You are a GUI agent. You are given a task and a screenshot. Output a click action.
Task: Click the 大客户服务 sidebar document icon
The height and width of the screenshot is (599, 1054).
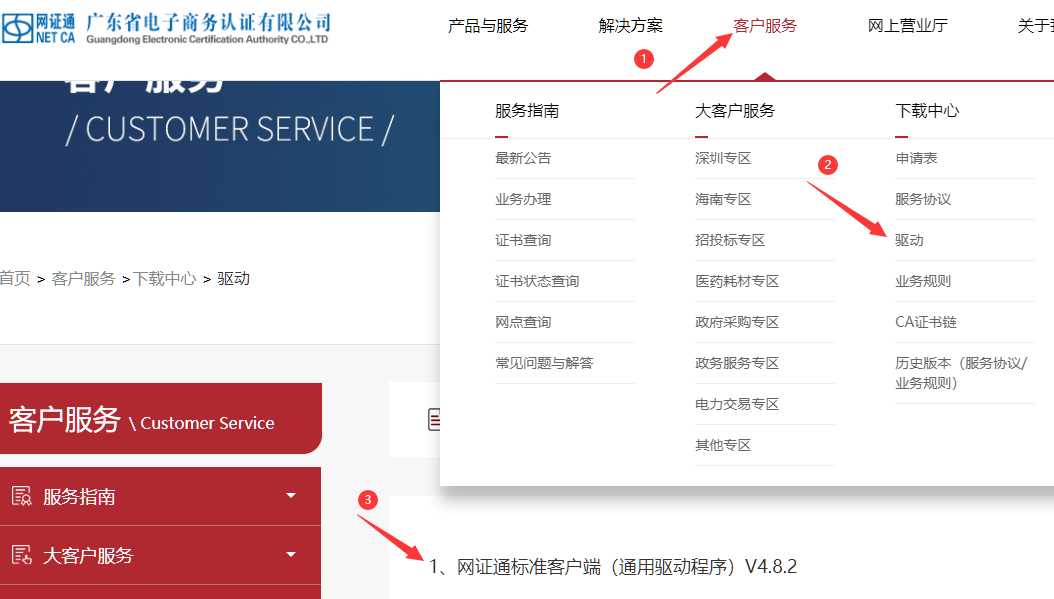(x=21, y=555)
